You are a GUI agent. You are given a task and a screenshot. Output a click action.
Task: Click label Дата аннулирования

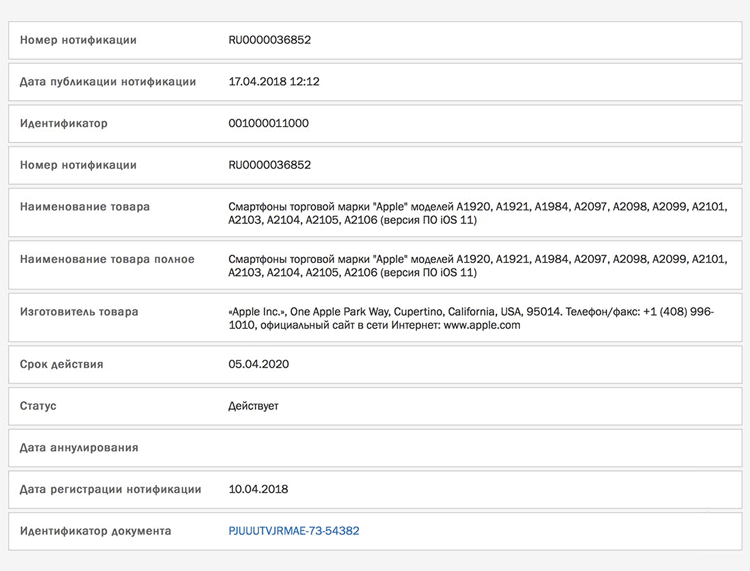79,448
